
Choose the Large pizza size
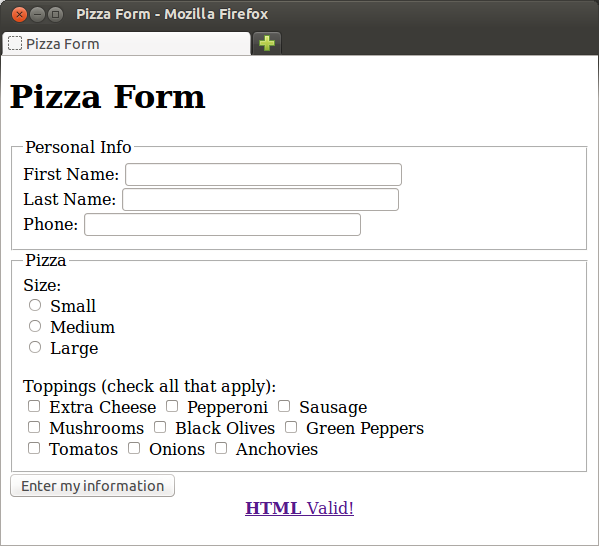click(x=35, y=347)
